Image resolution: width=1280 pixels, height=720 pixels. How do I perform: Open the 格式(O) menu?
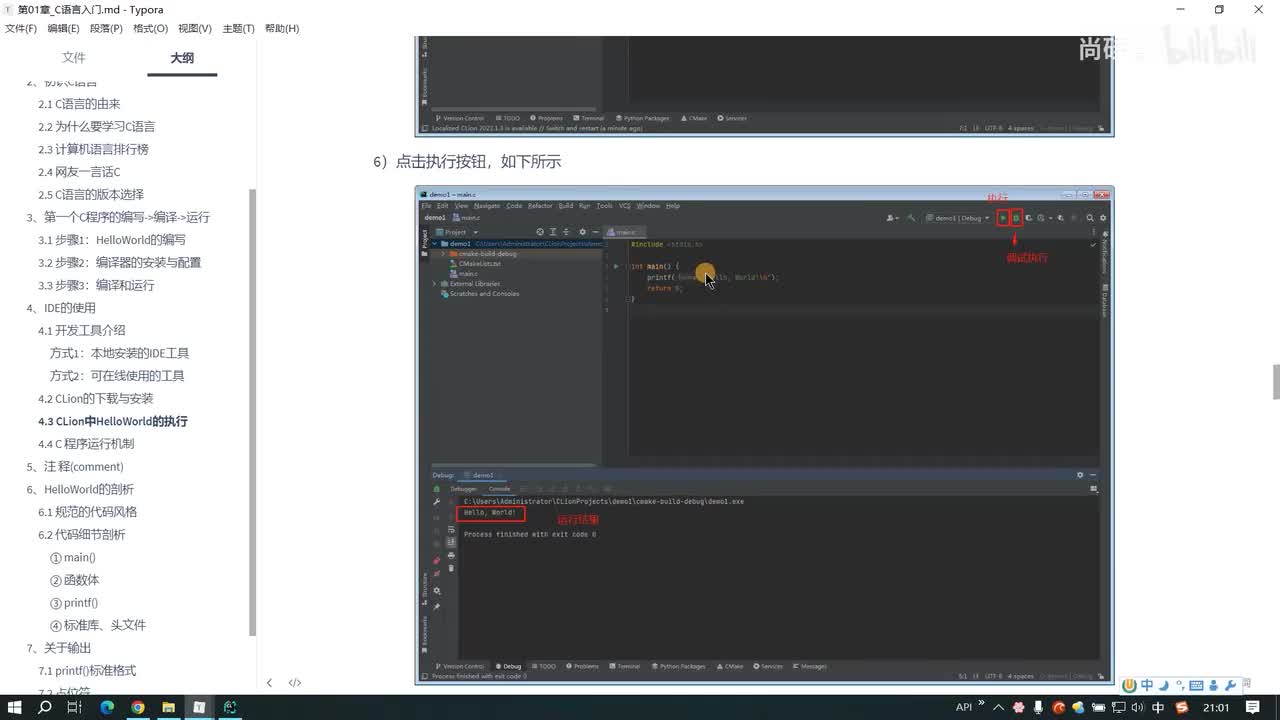pos(150,28)
